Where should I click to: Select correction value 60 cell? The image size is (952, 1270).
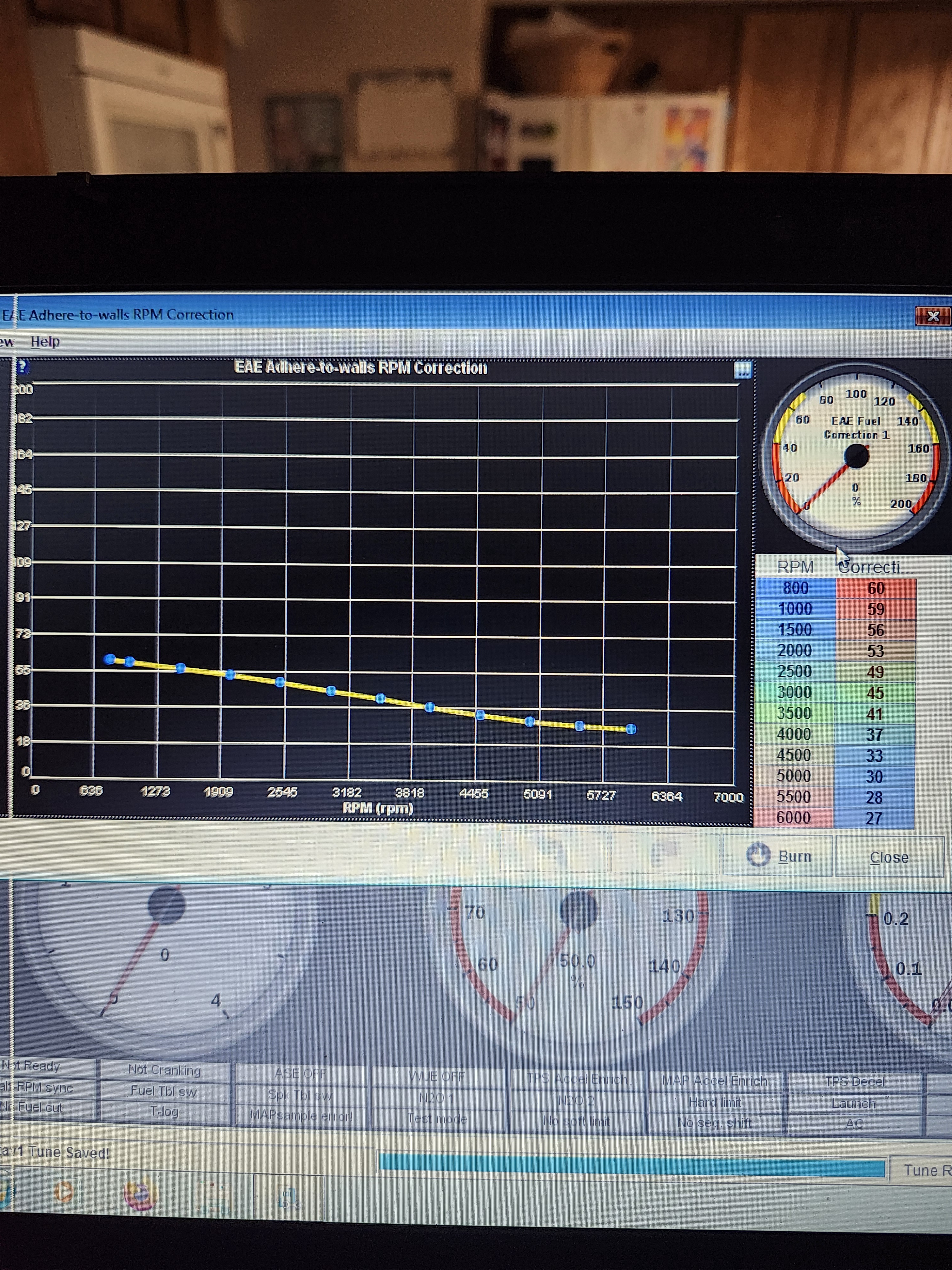pos(876,589)
